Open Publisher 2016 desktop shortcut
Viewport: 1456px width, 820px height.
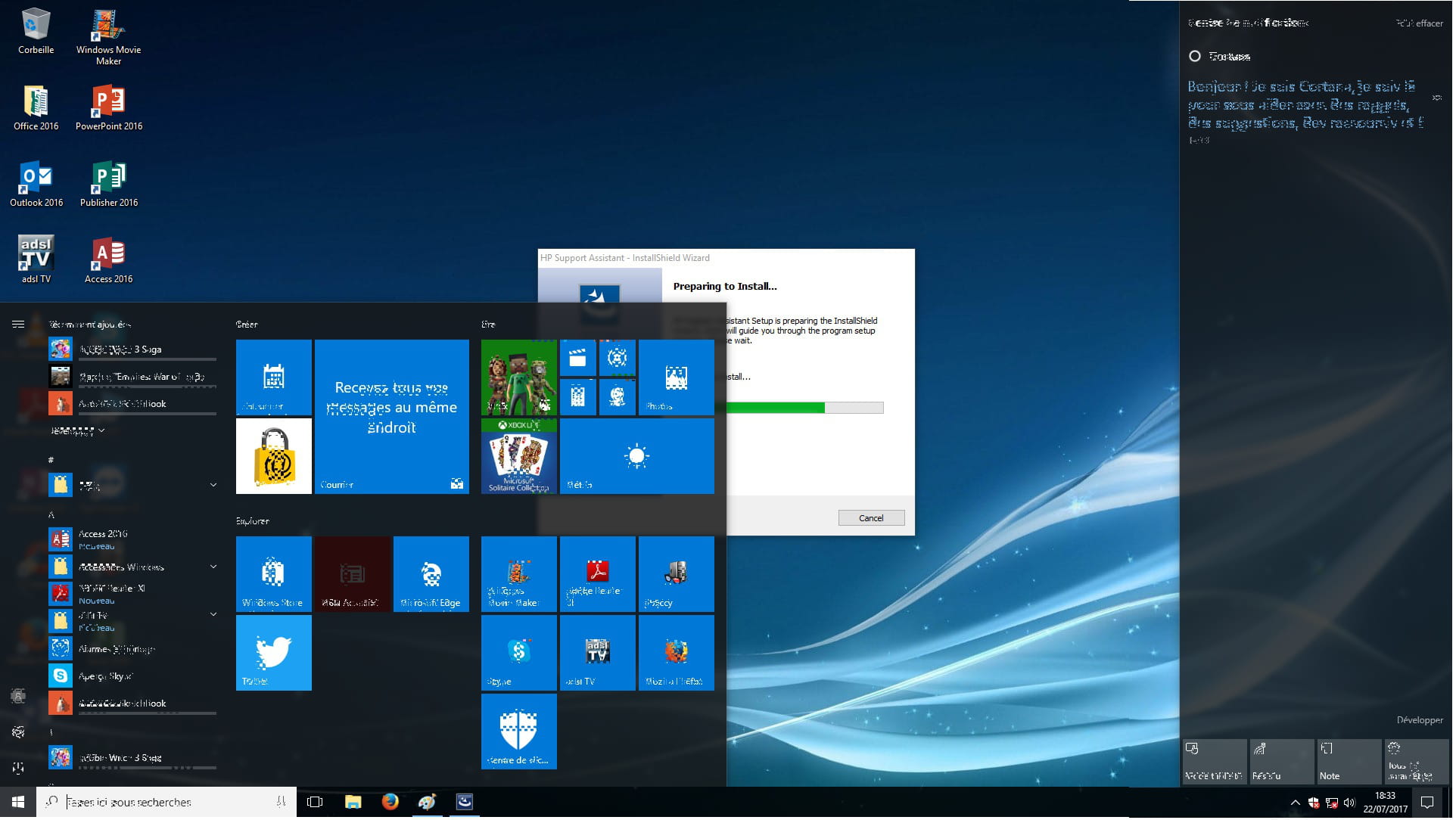(108, 185)
